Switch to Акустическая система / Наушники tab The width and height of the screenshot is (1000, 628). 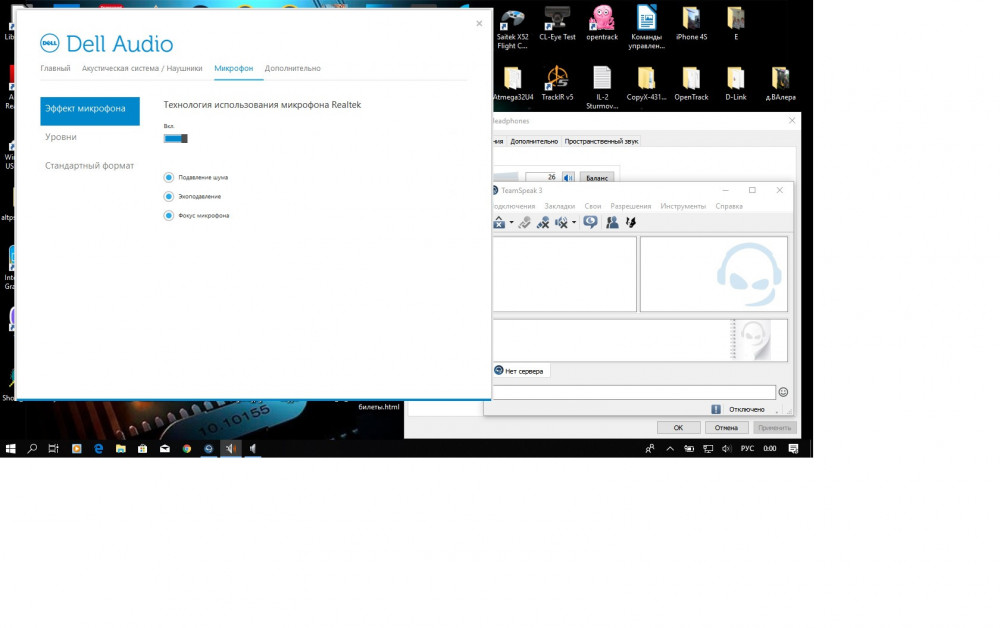(x=142, y=68)
